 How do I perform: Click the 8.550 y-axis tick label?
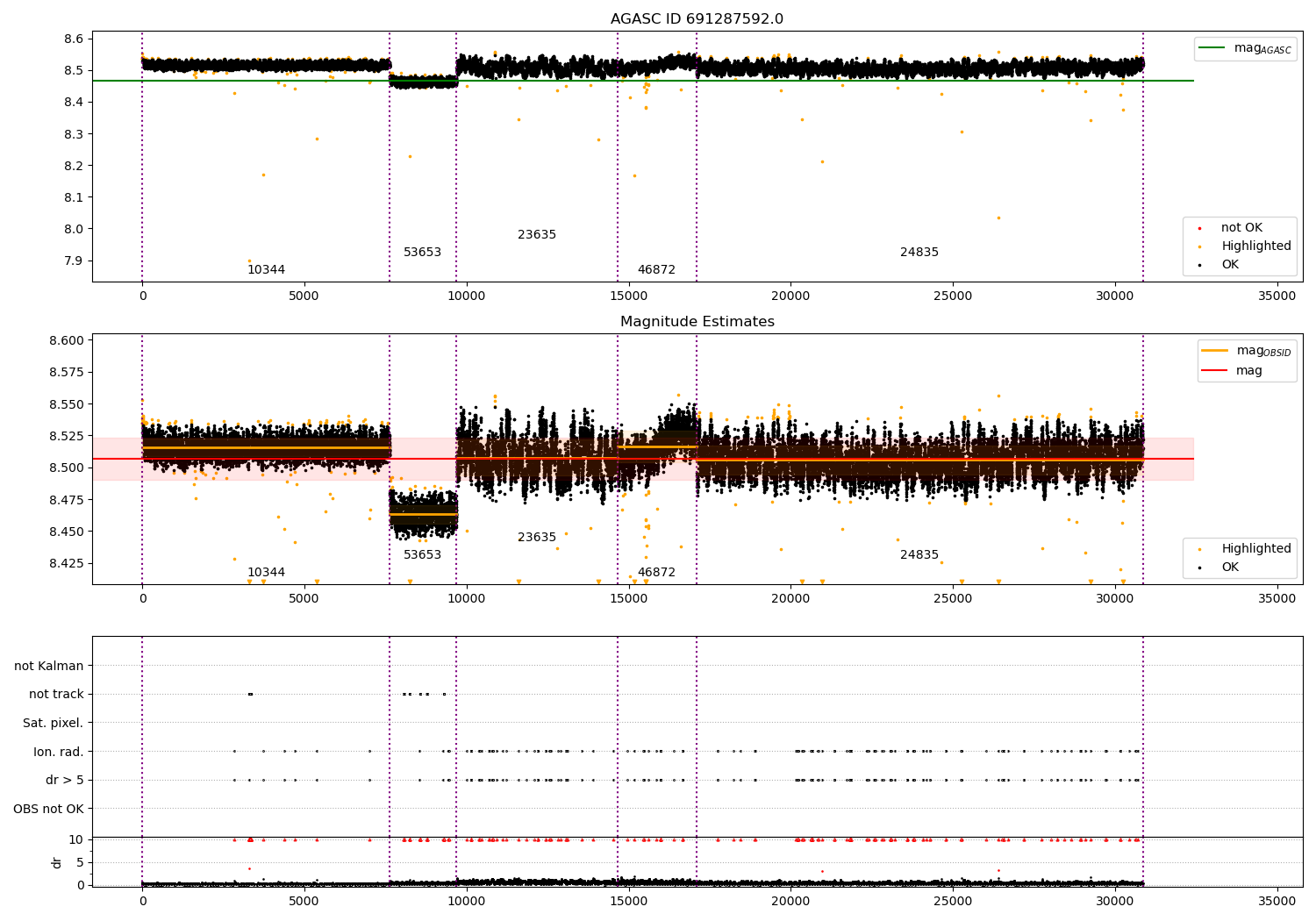[x=67, y=404]
